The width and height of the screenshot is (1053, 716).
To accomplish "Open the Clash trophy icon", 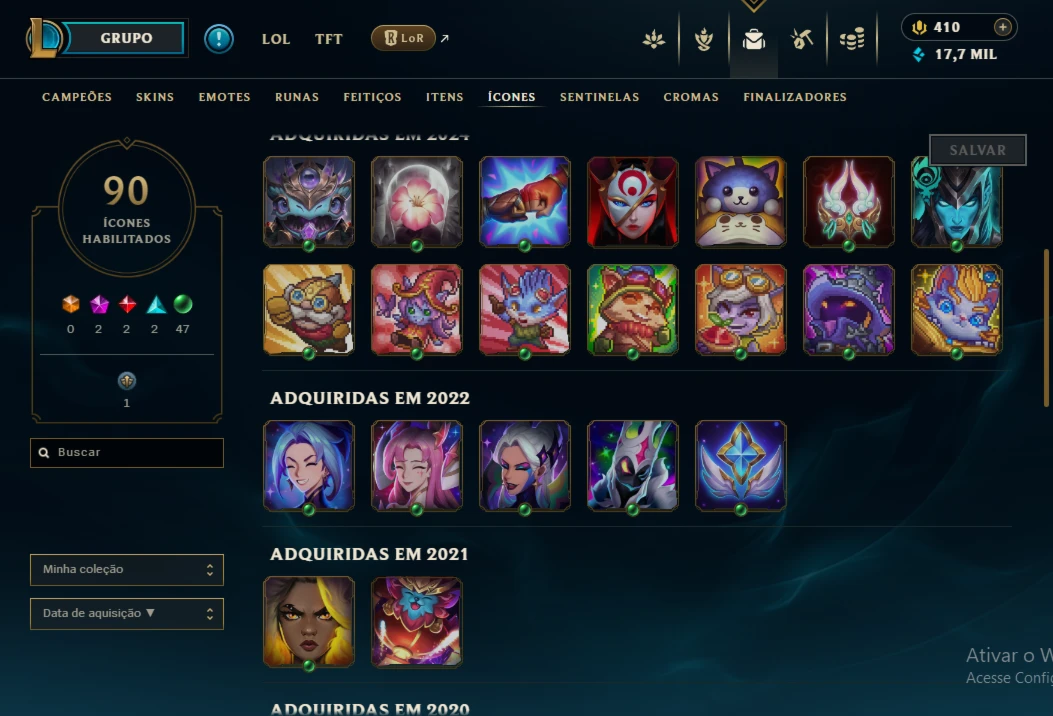I will point(704,39).
